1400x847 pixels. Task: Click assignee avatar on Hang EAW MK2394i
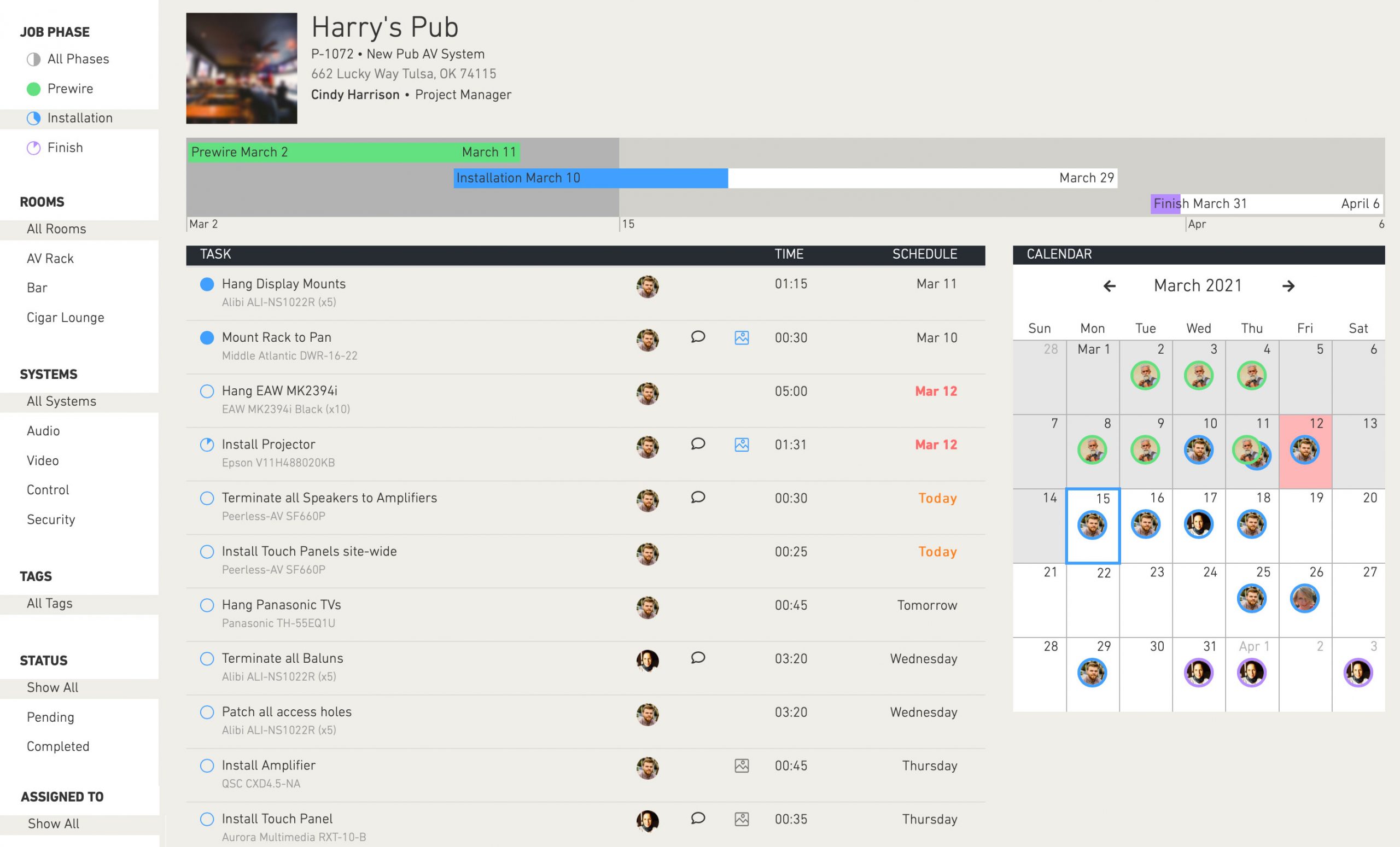pos(647,393)
